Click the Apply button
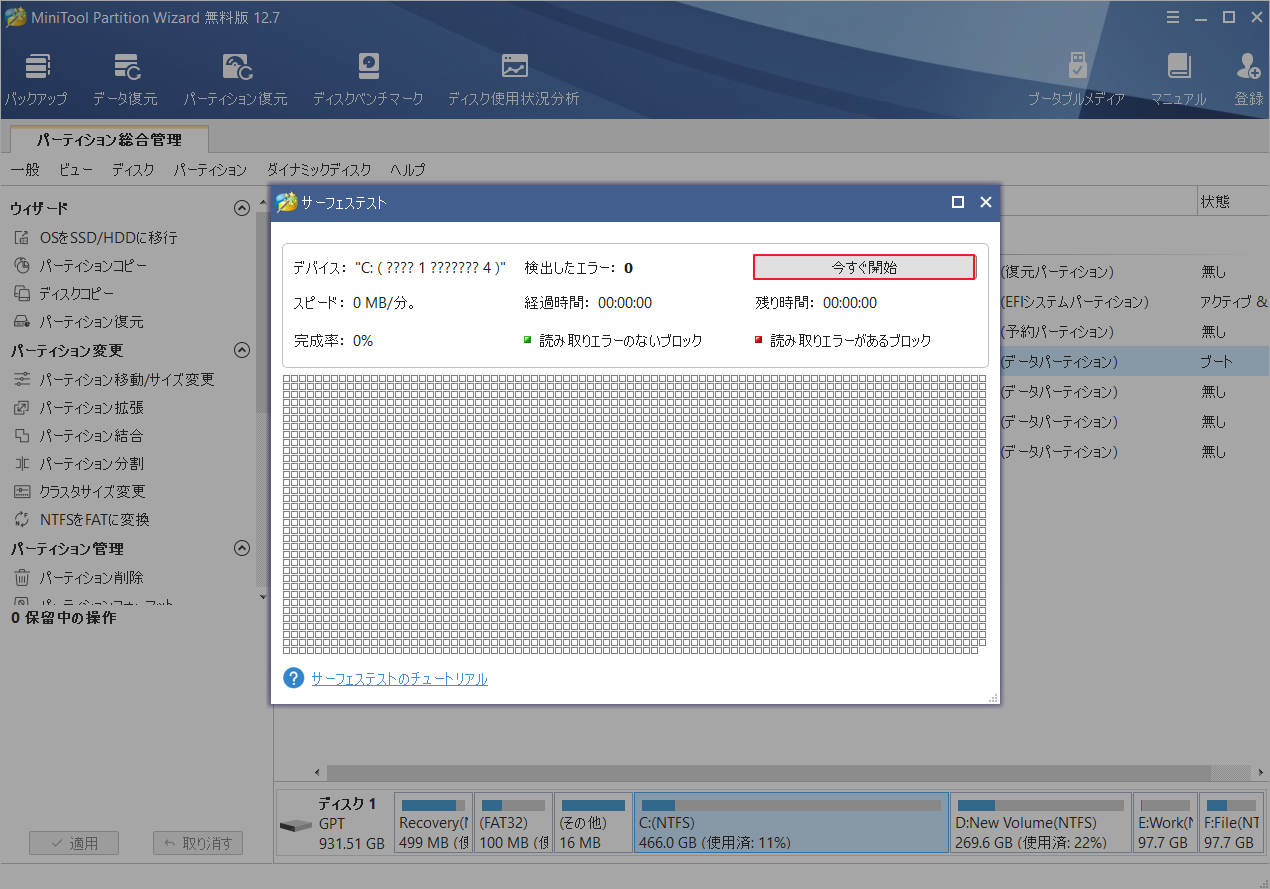This screenshot has height=889, width=1270. (74, 843)
